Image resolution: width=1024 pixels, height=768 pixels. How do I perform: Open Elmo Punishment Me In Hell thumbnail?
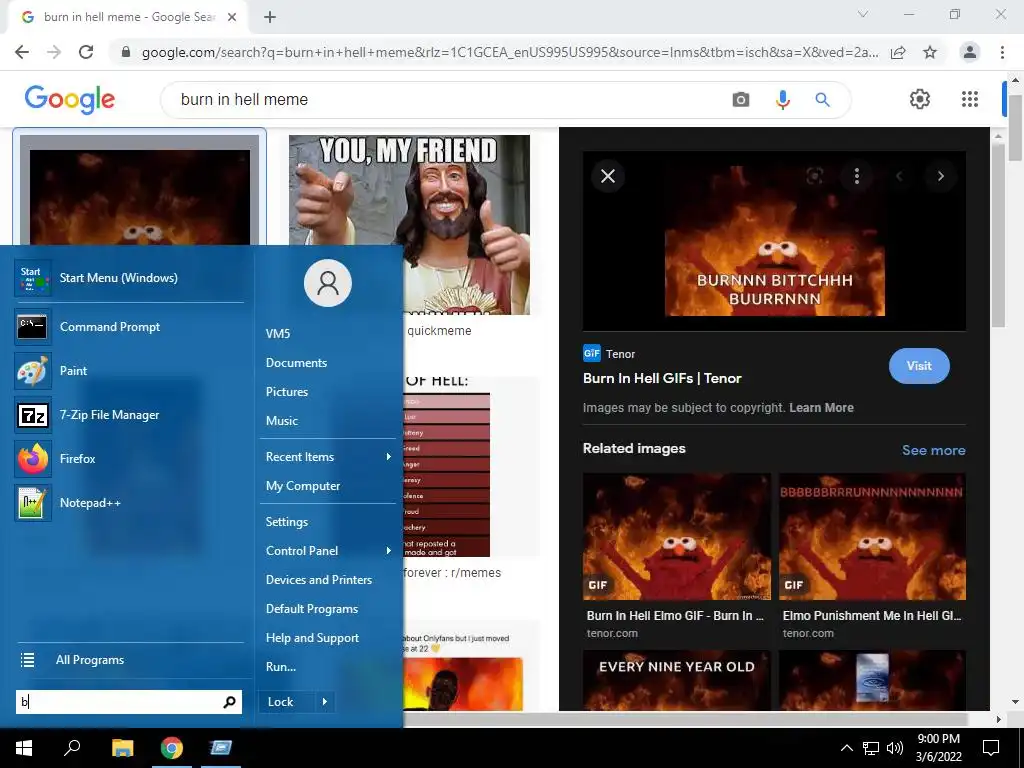tap(872, 536)
